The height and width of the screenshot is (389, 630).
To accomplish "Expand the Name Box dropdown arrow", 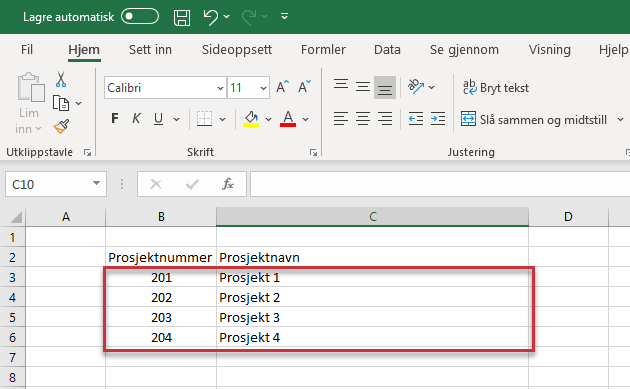I will click(x=96, y=184).
